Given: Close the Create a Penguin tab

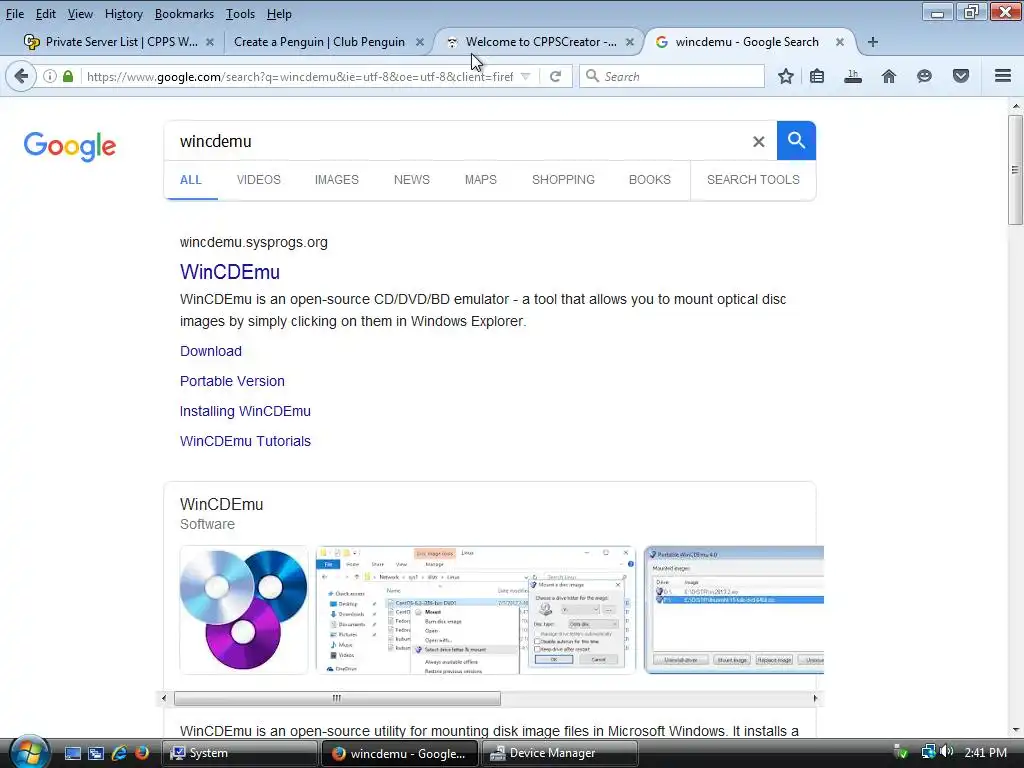Looking at the screenshot, I should (420, 42).
